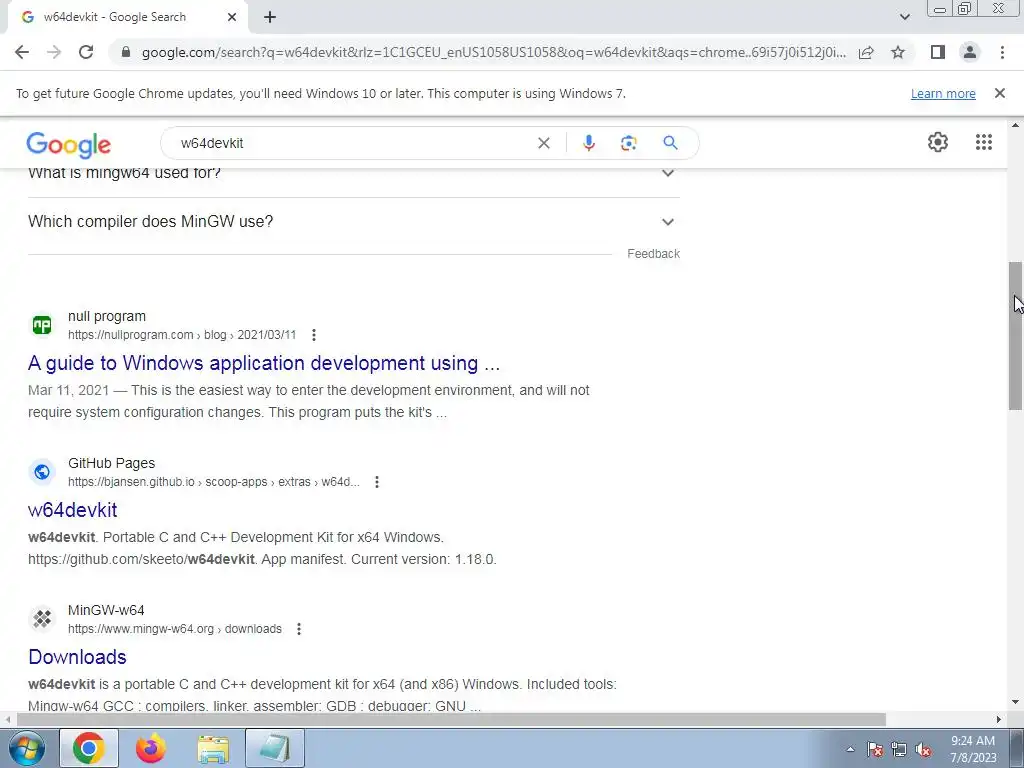1024x768 pixels.
Task: Open tab search dropdown arrow
Action: tap(904, 18)
